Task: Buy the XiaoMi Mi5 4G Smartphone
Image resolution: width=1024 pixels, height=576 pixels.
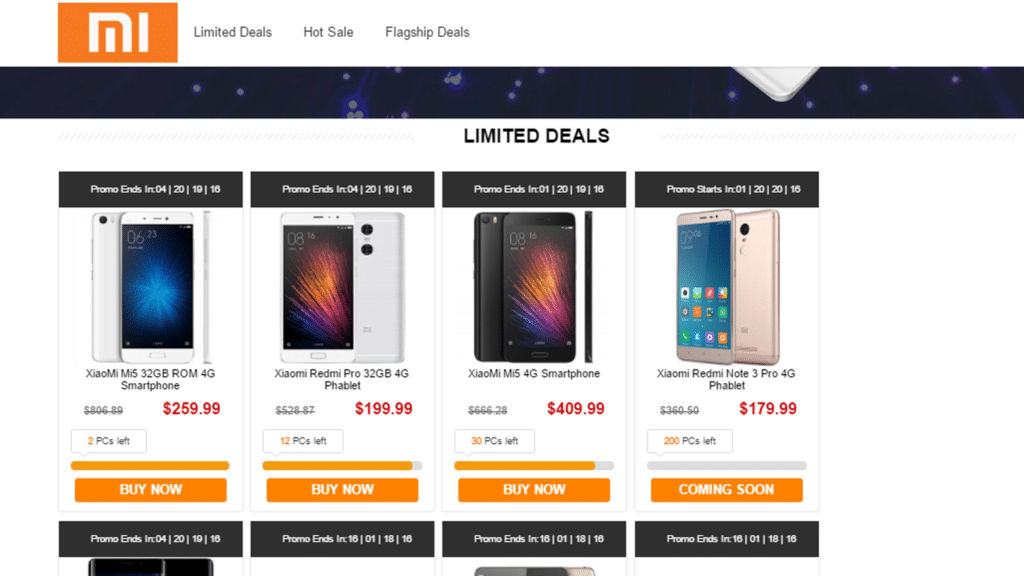Action: [533, 490]
